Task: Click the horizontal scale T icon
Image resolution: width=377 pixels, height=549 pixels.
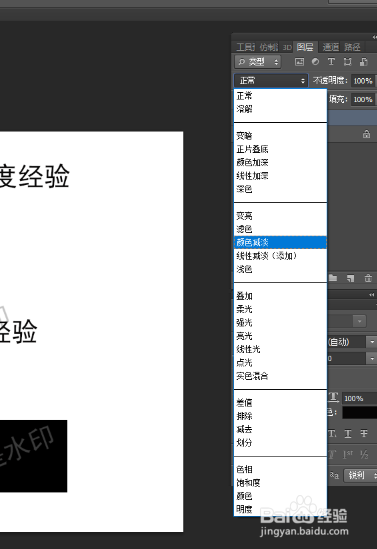Action: [x=334, y=397]
